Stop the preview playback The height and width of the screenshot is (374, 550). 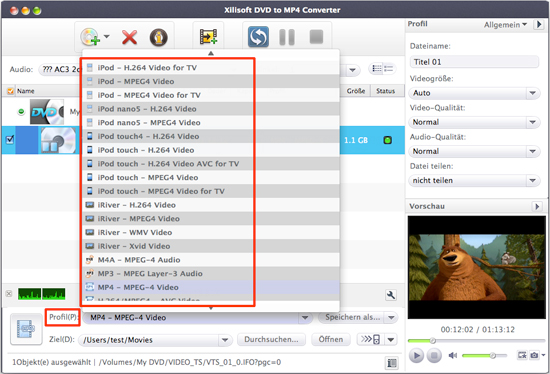pyautogui.click(x=434, y=355)
